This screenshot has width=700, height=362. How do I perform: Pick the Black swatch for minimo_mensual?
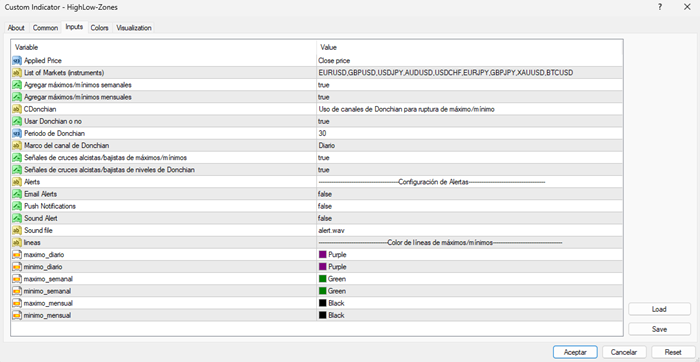(x=323, y=315)
